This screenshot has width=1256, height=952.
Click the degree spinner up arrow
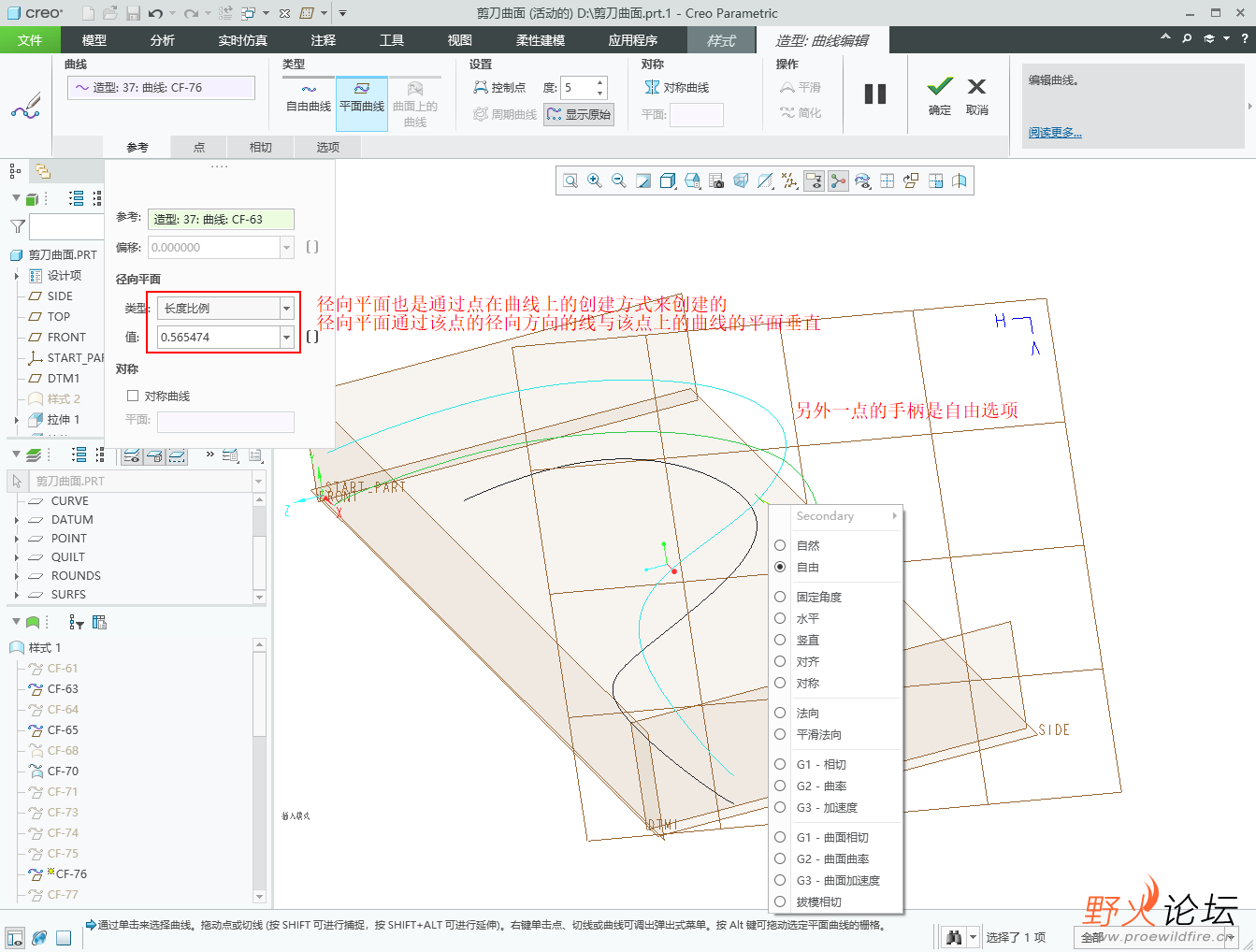[x=600, y=82]
